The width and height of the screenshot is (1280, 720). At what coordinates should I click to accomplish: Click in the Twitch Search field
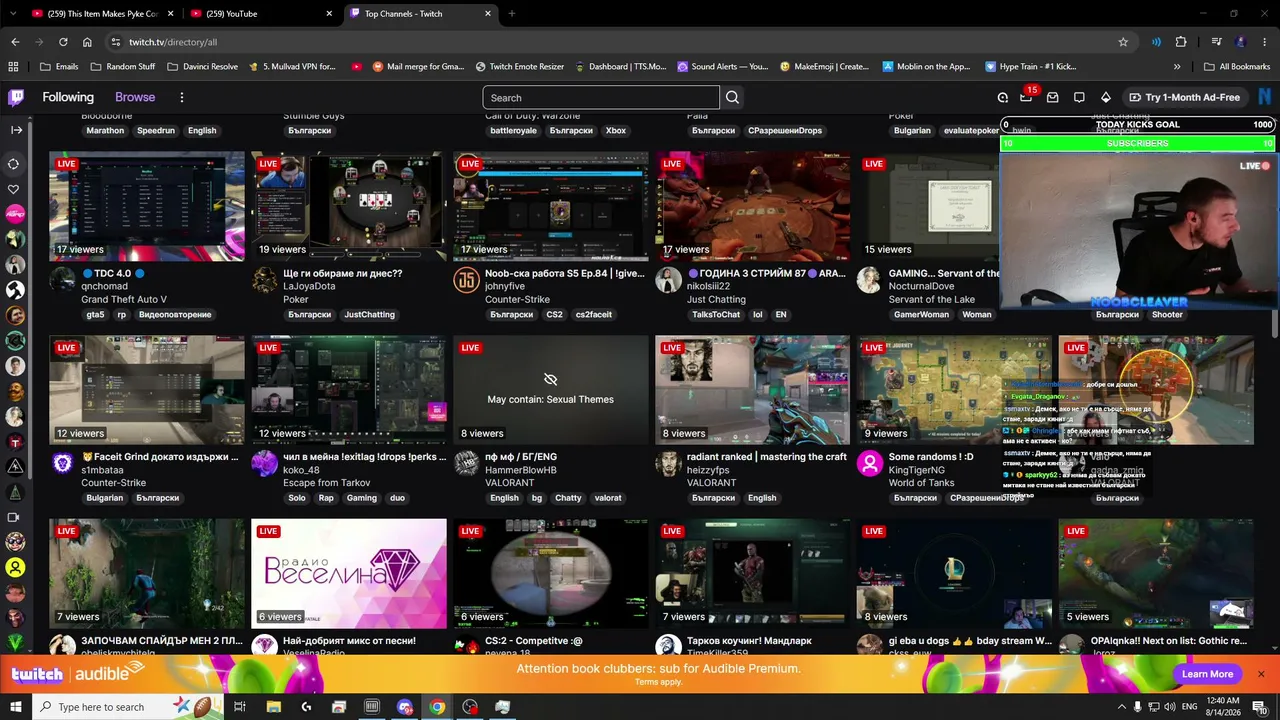[601, 97]
